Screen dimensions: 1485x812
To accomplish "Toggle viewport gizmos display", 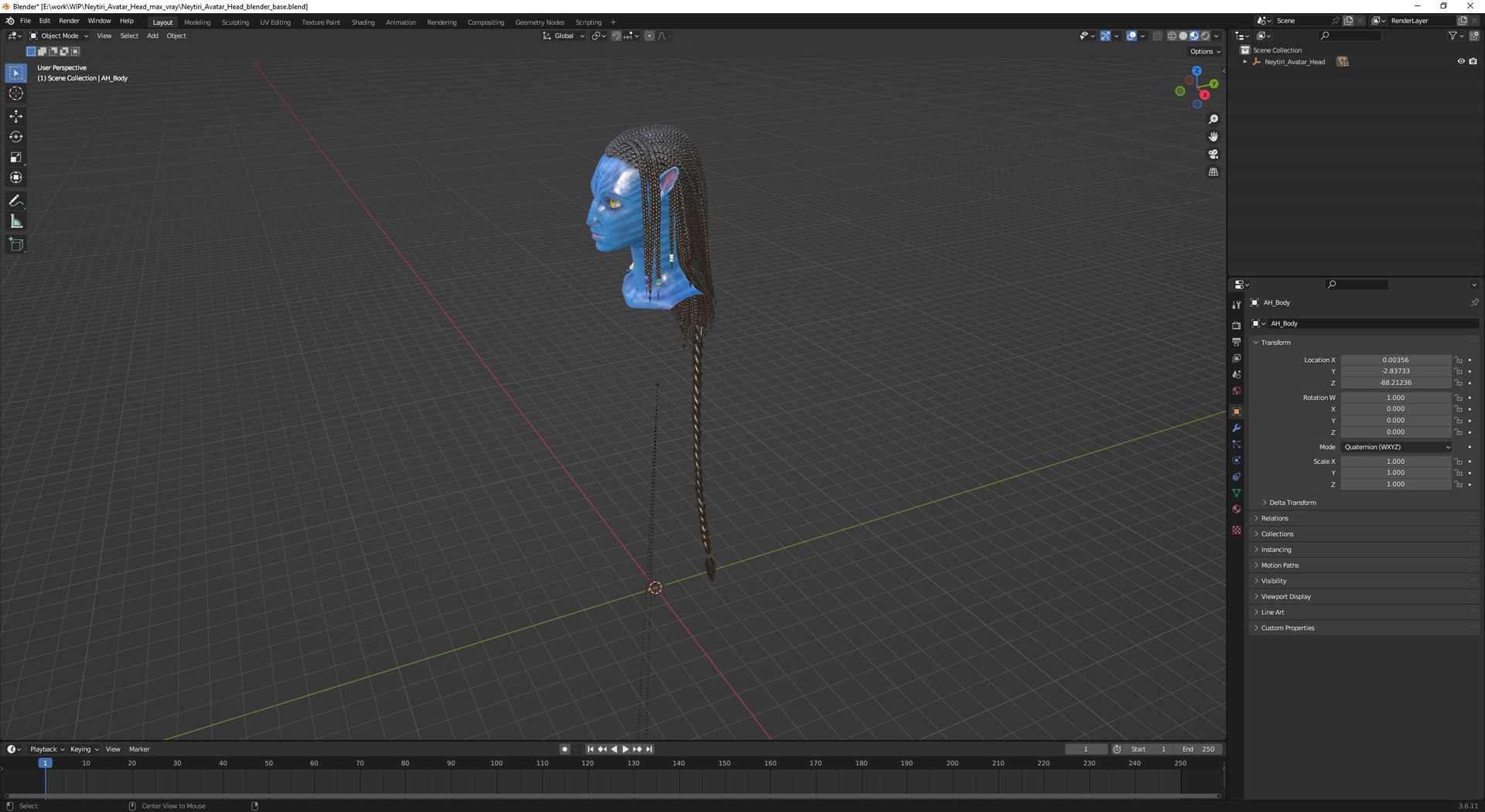I will coord(1105,36).
